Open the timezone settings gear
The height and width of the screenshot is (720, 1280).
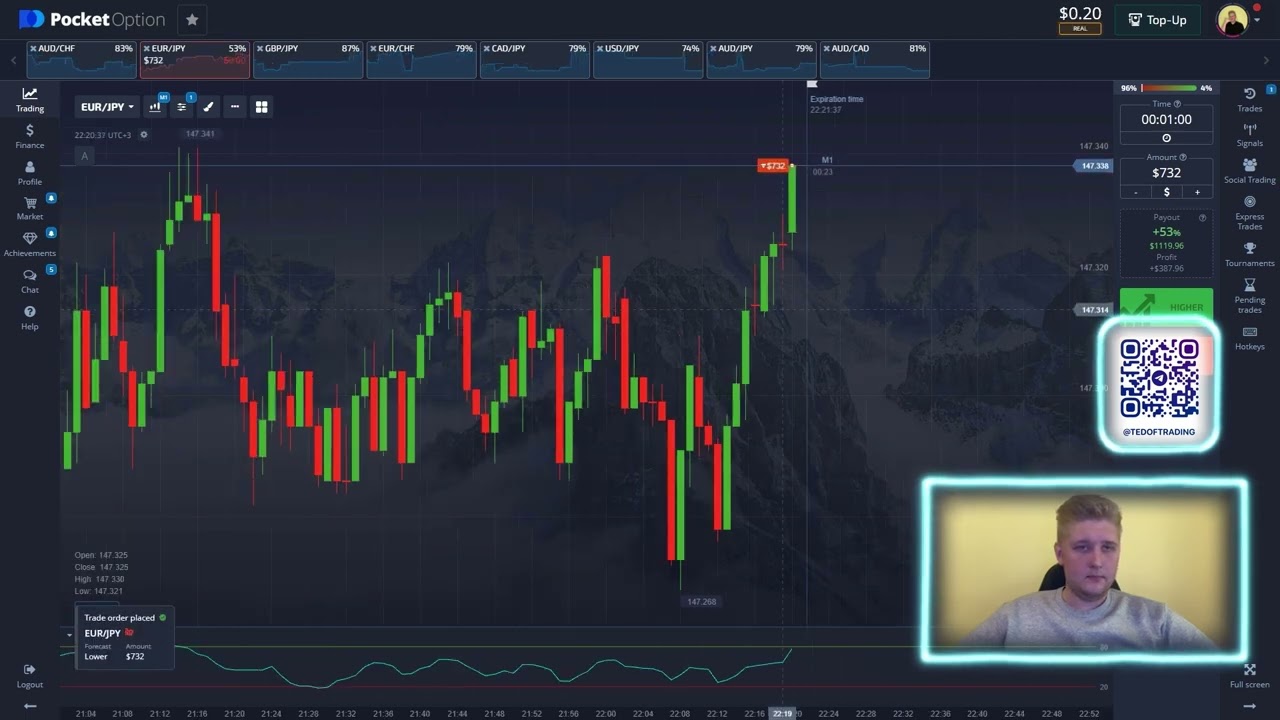click(x=144, y=135)
